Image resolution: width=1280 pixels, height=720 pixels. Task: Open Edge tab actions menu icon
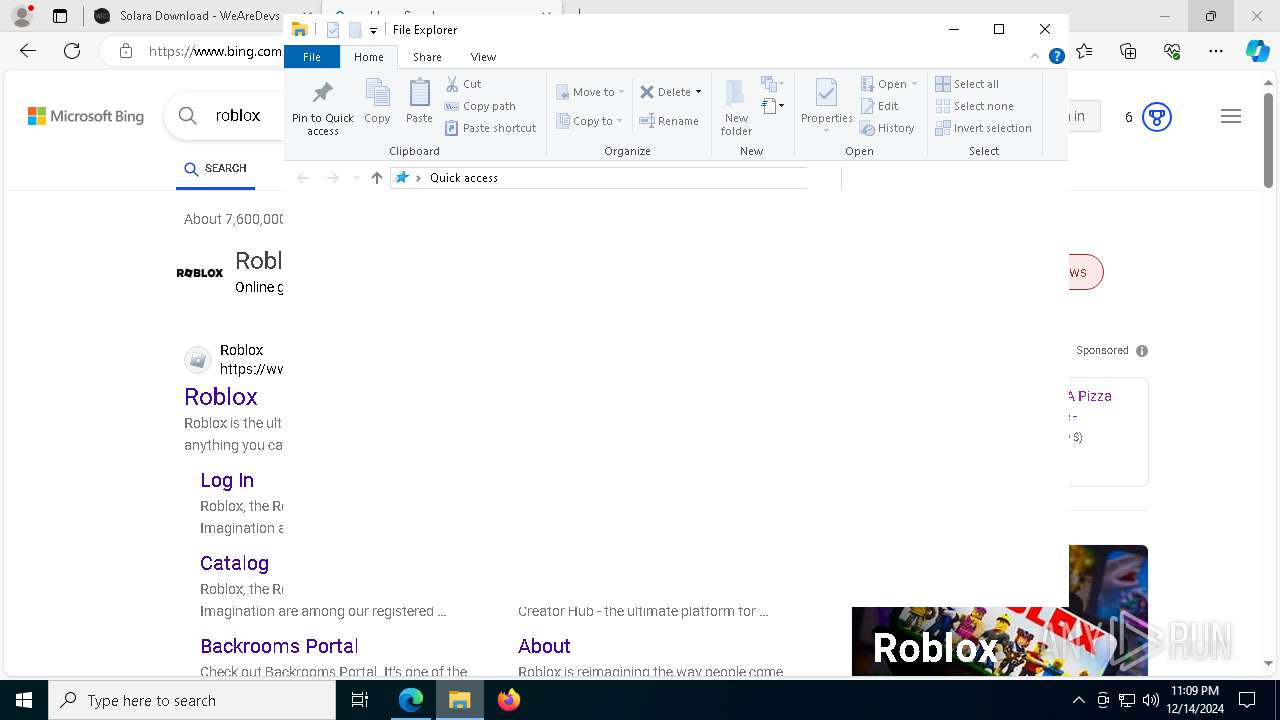point(60,16)
